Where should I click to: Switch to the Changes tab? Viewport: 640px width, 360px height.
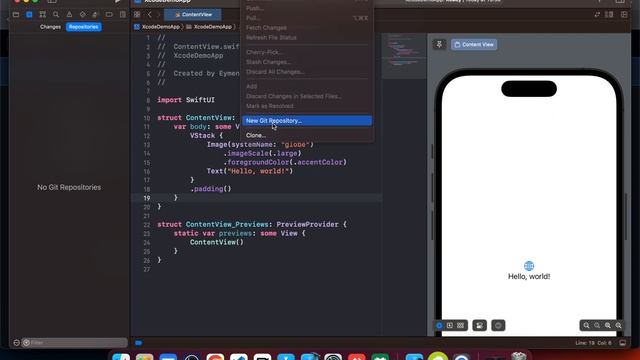(50, 27)
